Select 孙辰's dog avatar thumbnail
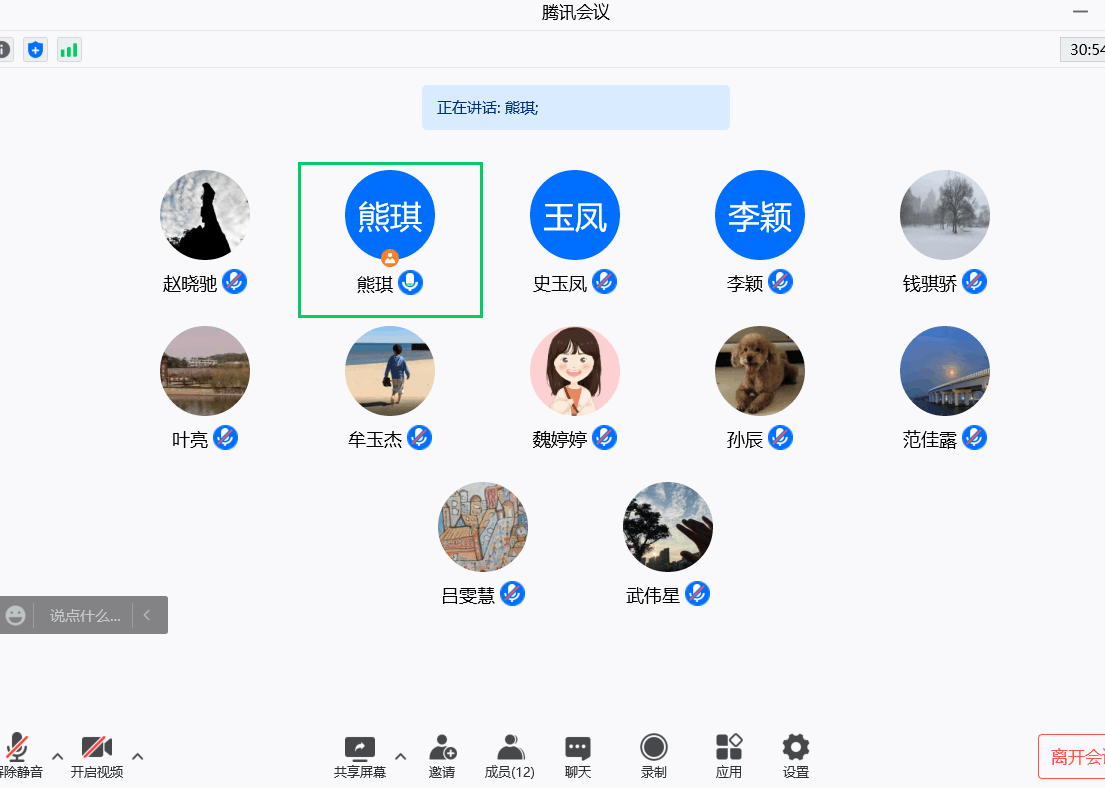Viewport: 1105px width, 788px height. [760, 371]
